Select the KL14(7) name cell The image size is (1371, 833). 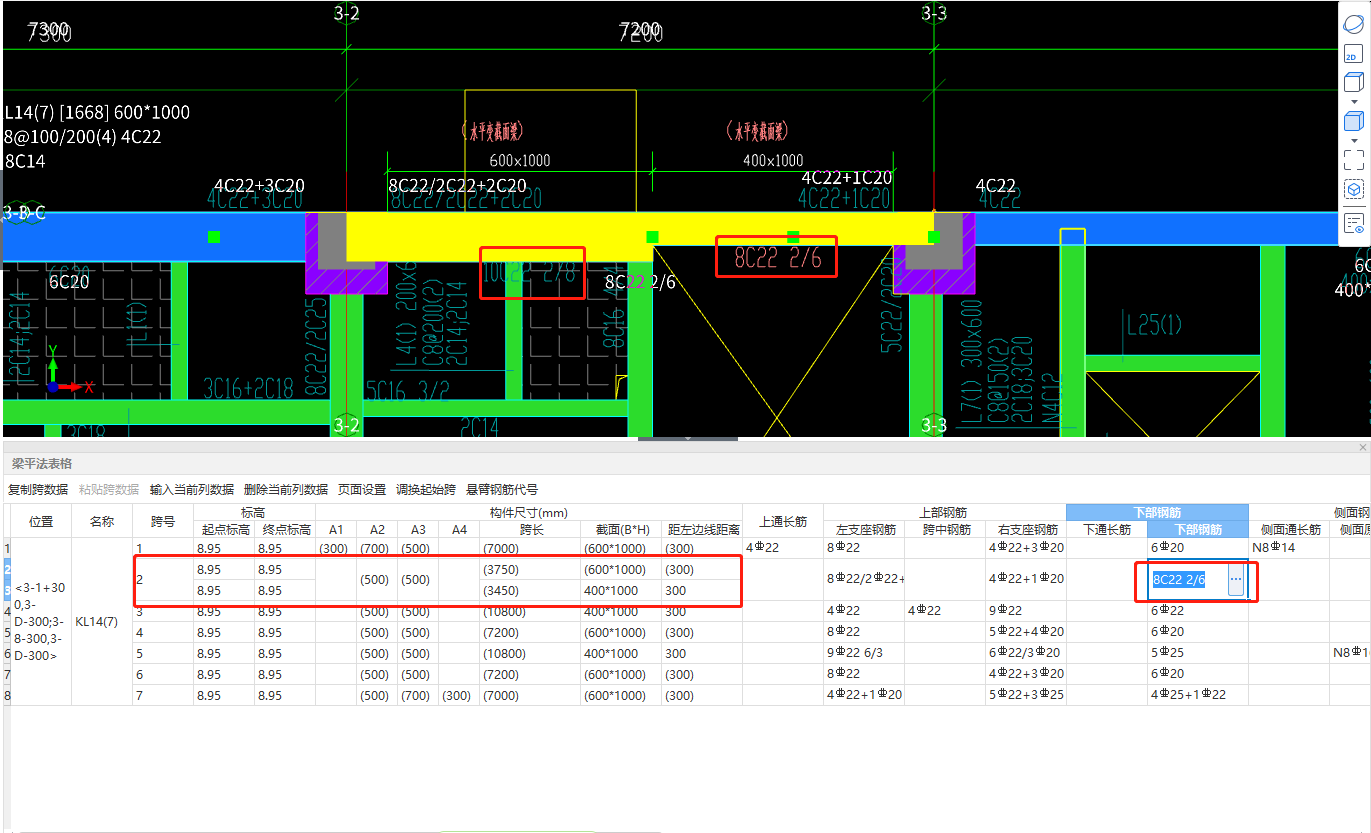click(x=102, y=621)
